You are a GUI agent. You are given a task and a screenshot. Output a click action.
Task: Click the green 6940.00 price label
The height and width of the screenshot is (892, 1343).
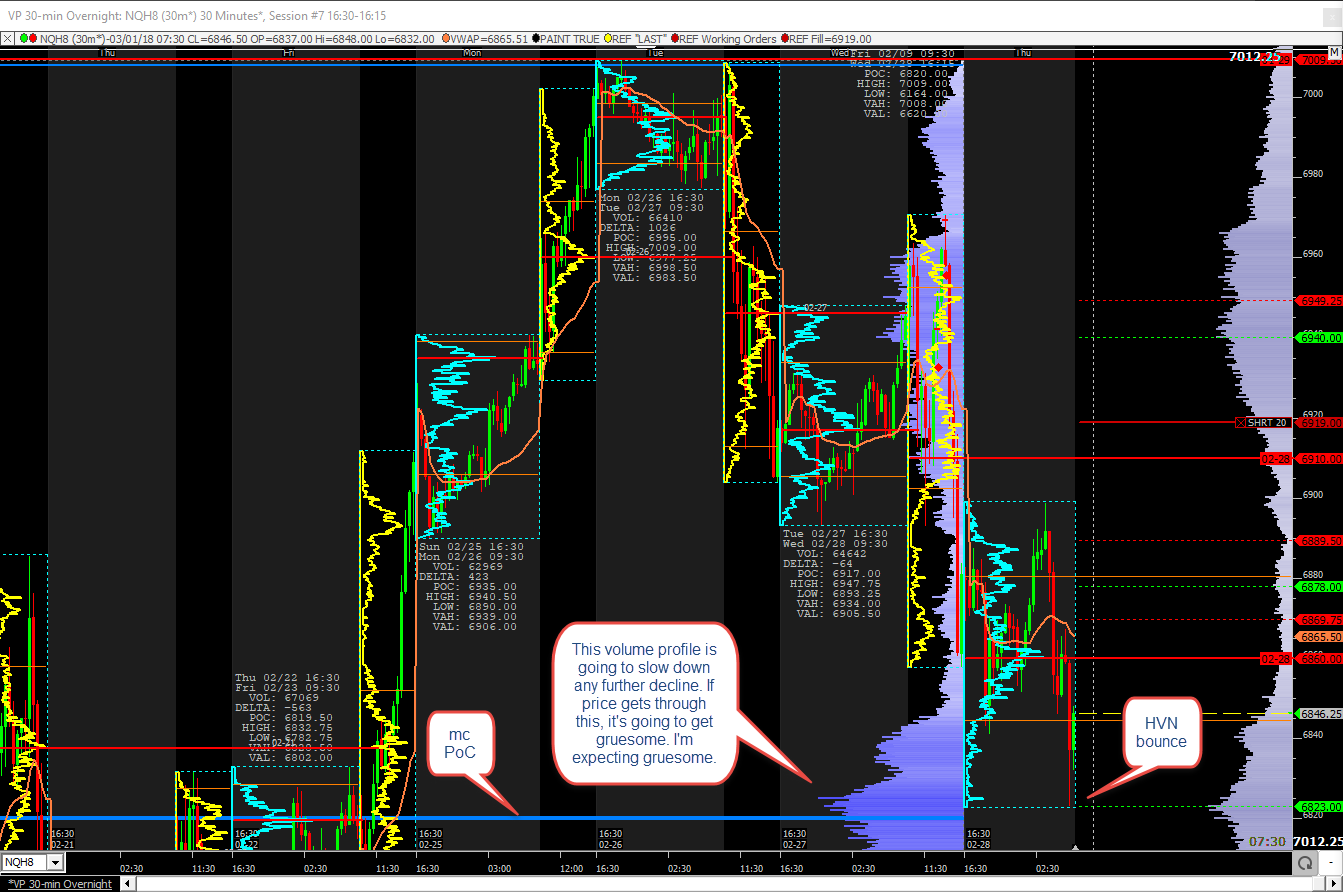click(1318, 338)
